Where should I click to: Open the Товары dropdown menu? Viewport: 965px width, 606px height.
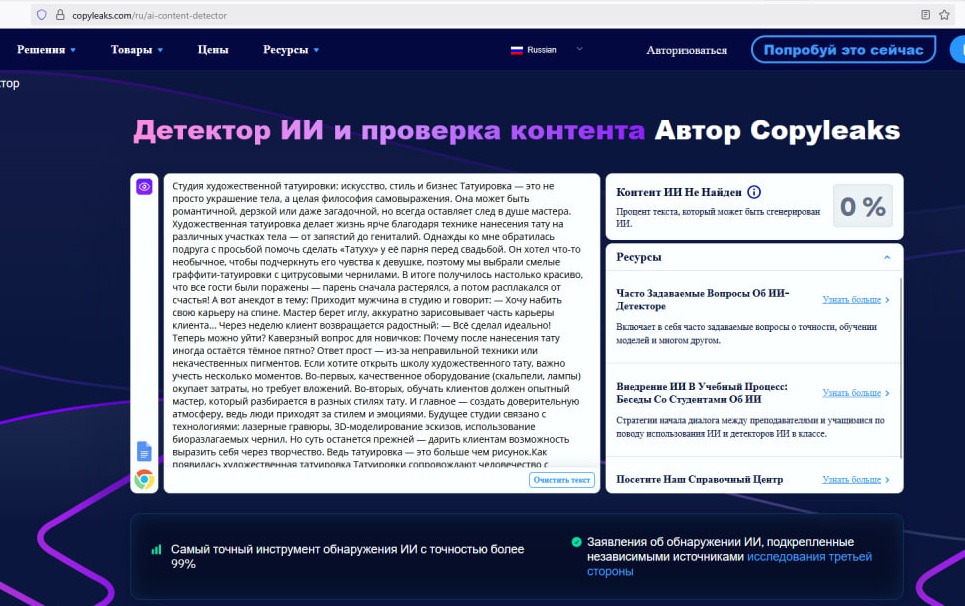[137, 50]
